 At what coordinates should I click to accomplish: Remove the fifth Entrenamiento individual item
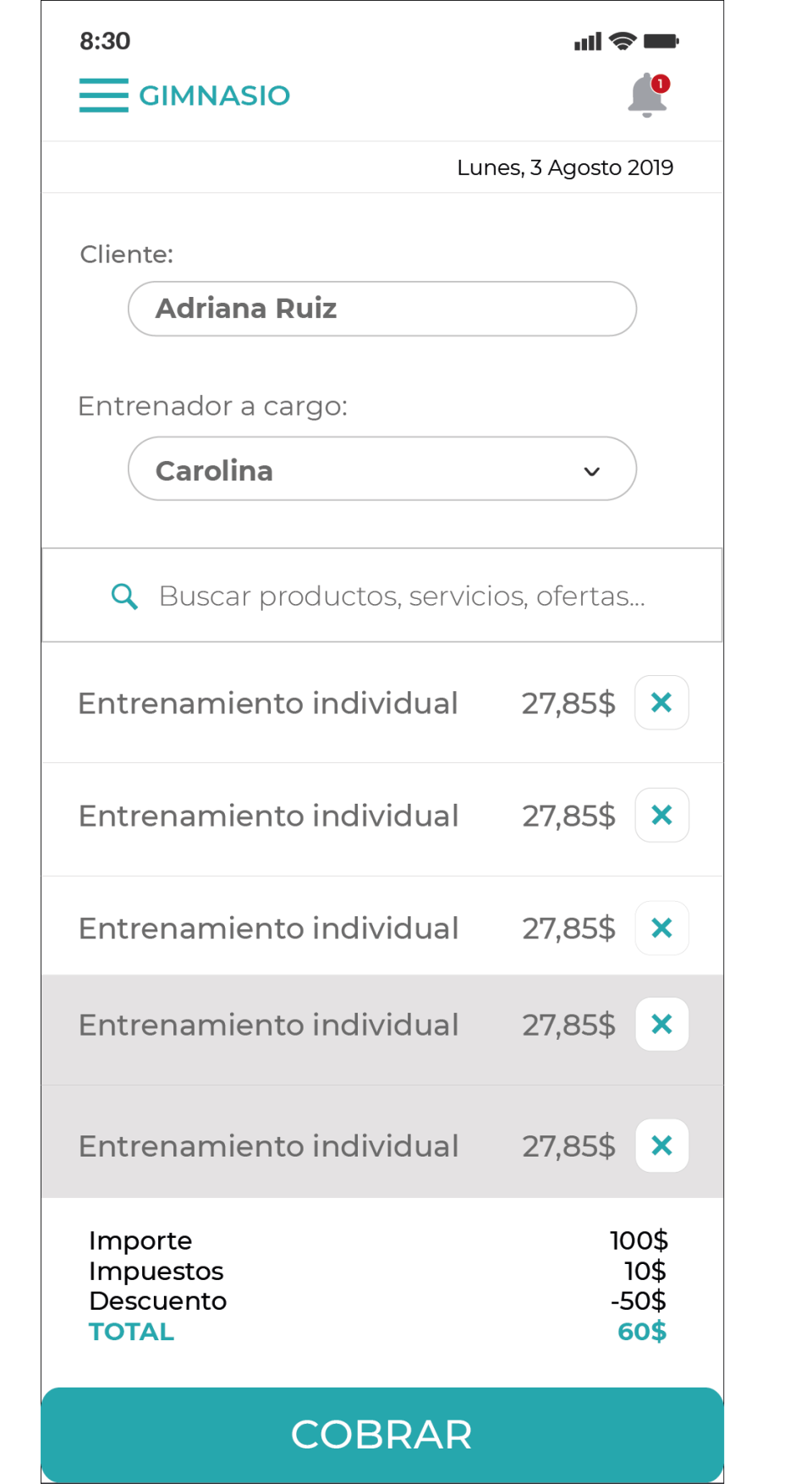(x=661, y=1146)
